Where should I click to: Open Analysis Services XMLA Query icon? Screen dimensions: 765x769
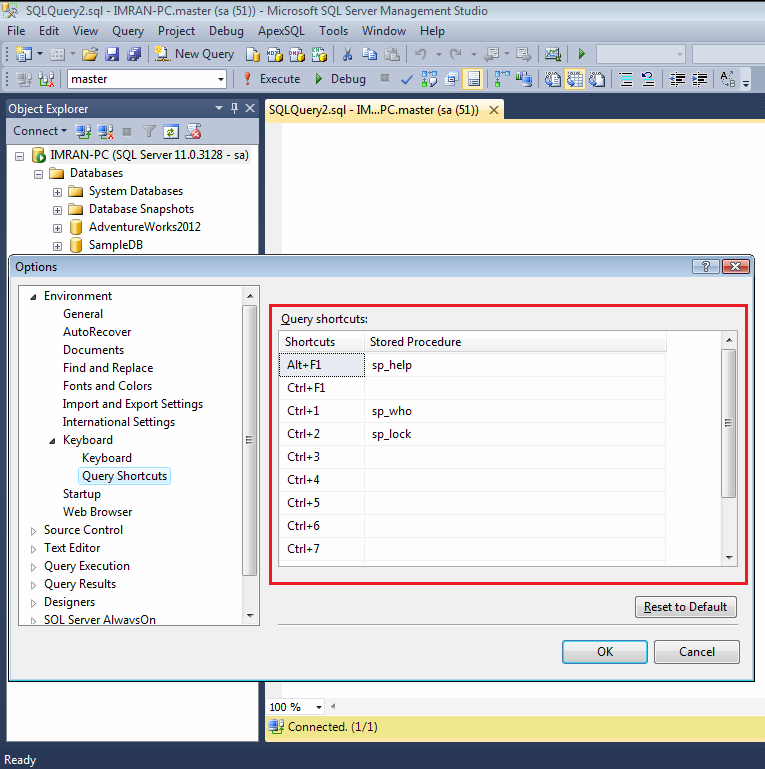coord(319,54)
